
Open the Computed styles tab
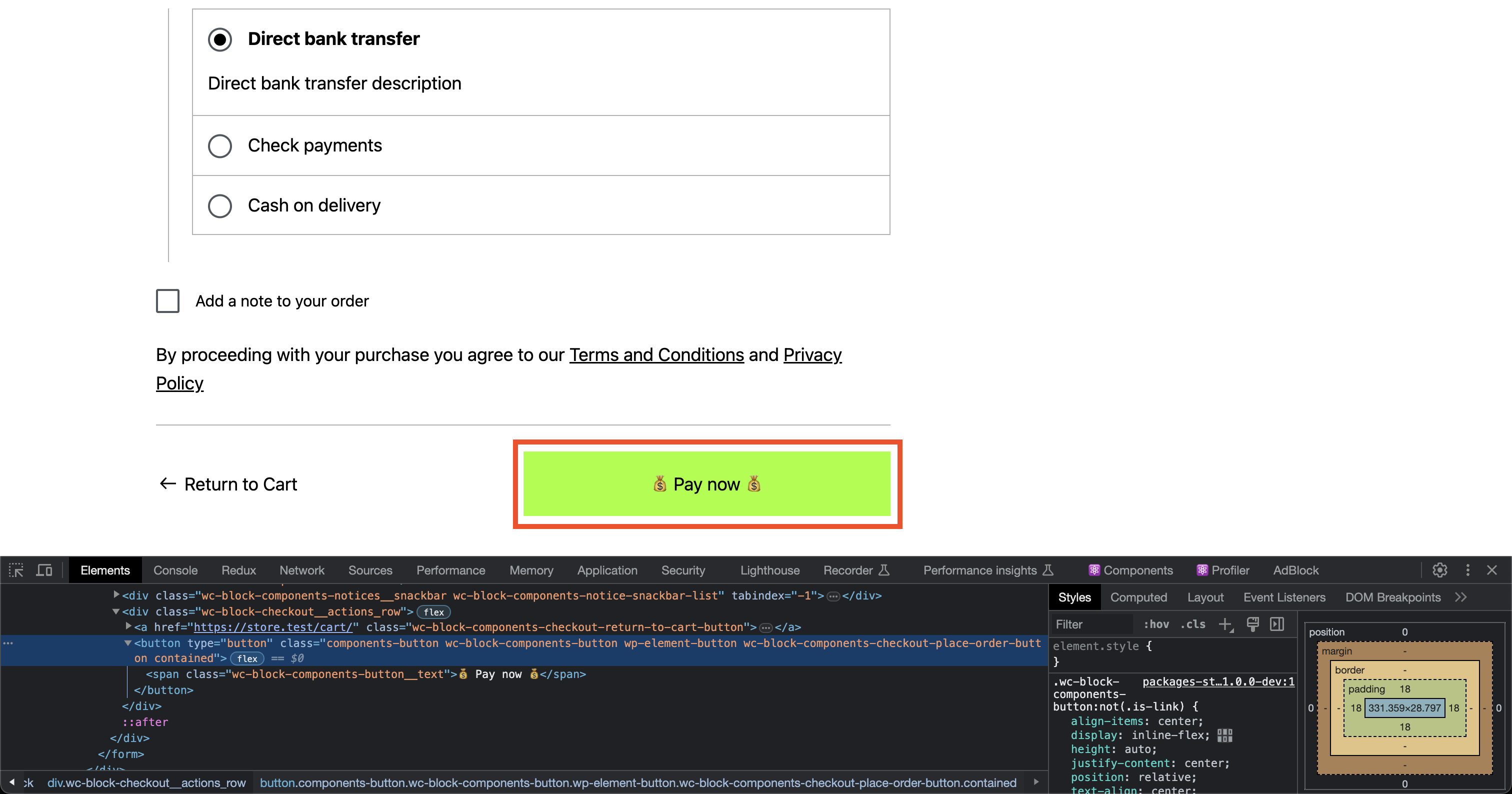1138,597
